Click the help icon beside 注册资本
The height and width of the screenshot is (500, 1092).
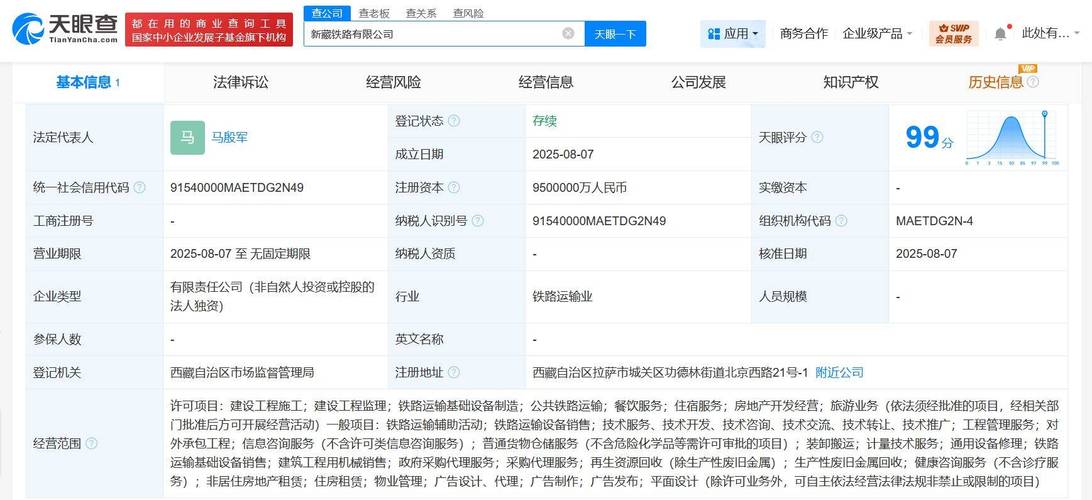453,188
